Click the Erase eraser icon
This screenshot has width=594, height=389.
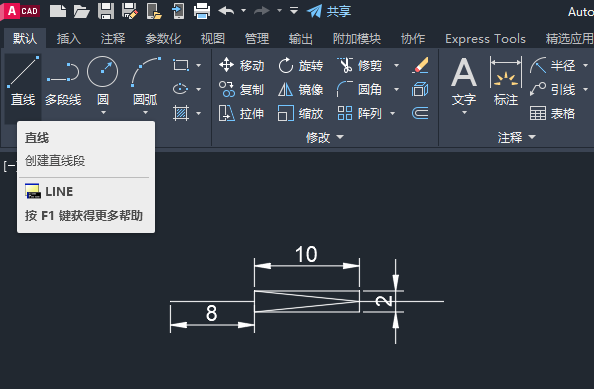tap(420, 65)
